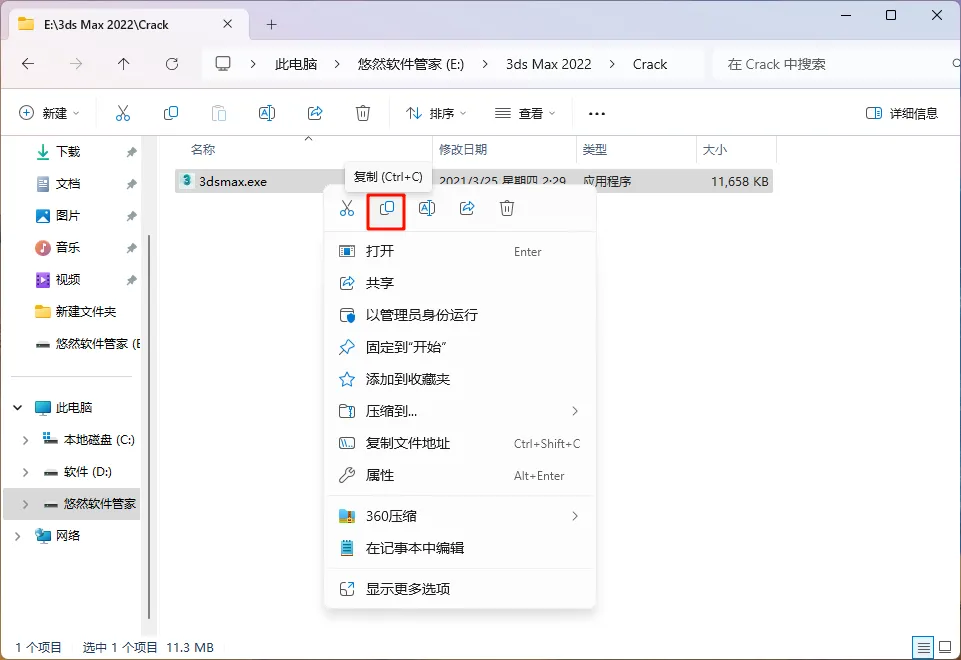961x660 pixels.
Task: Choose 显示更多选项
Action: click(460, 589)
